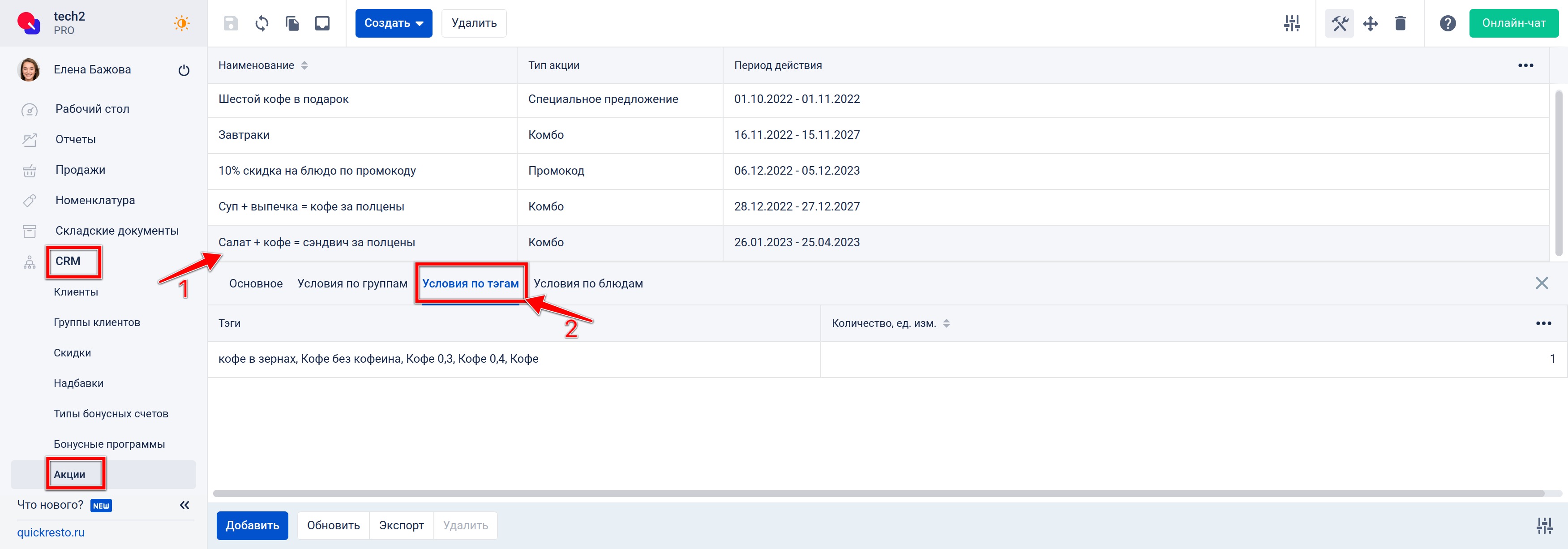The width and height of the screenshot is (1568, 549).
Task: Click the copy documents icon
Action: point(292,23)
